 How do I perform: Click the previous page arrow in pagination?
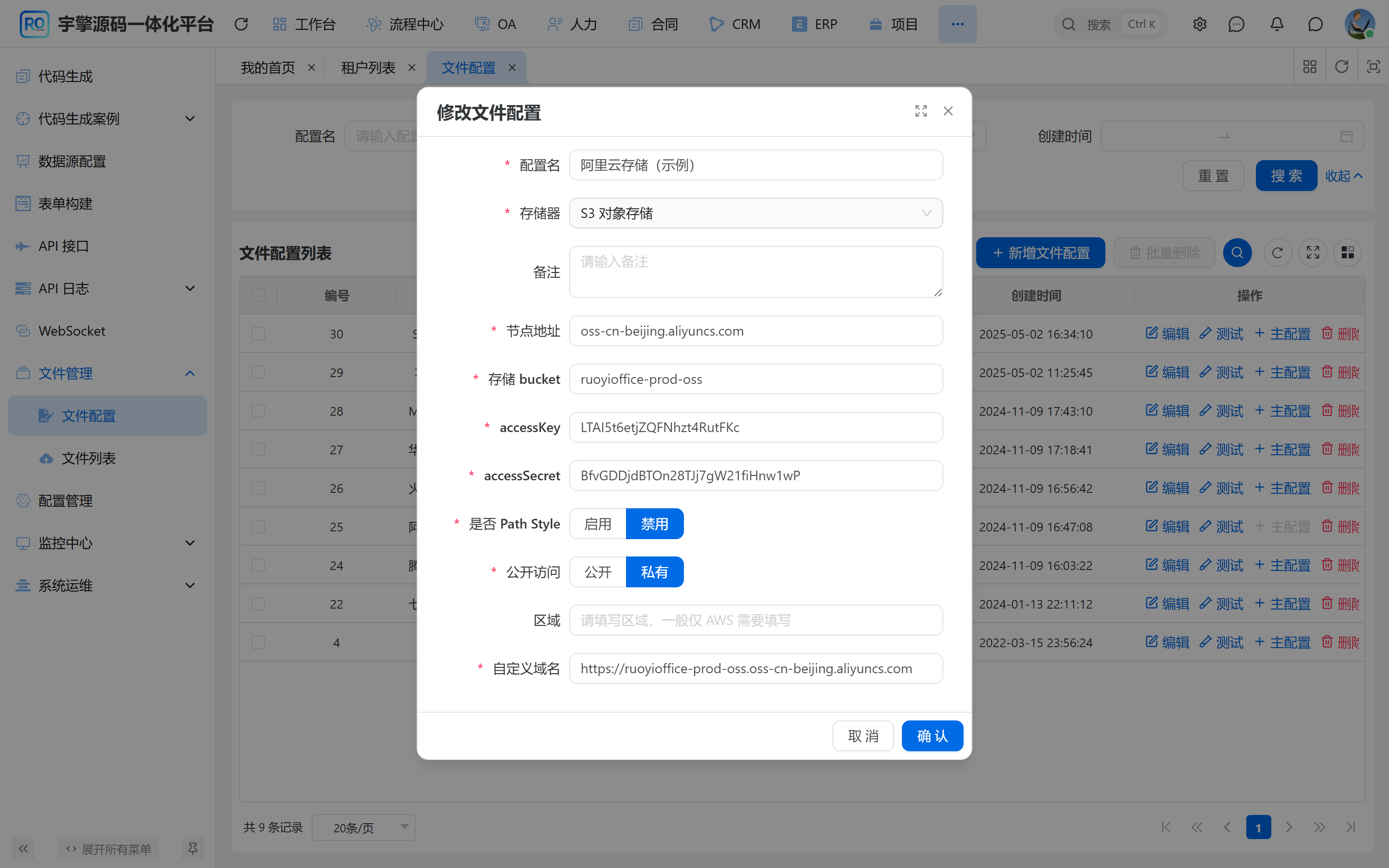pos(1227,827)
